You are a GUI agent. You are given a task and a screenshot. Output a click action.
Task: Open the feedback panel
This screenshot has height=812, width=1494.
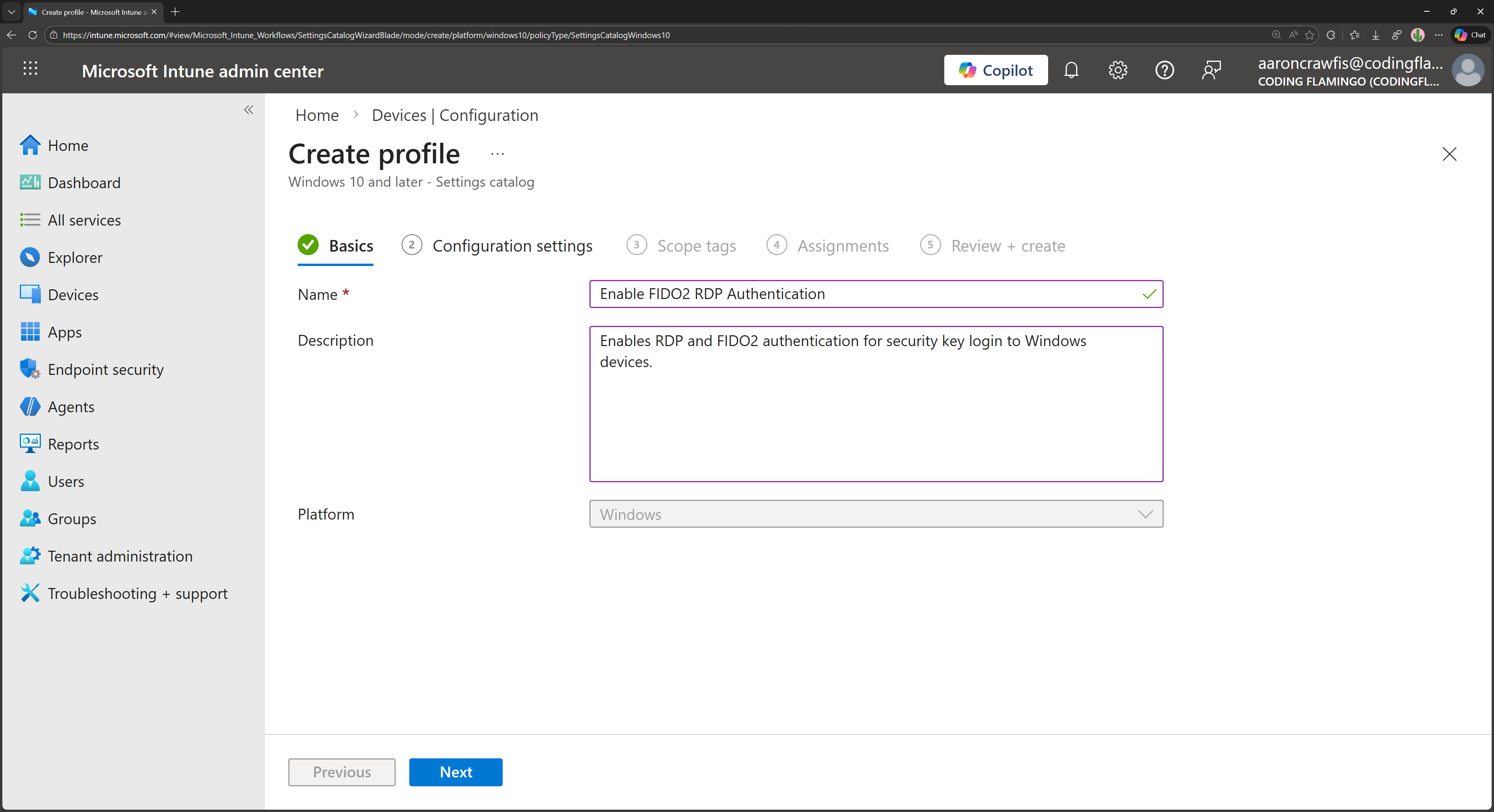(x=1212, y=70)
